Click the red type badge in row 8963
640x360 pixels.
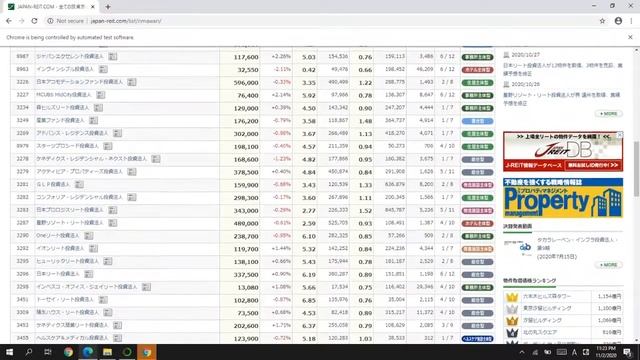pos(477,70)
